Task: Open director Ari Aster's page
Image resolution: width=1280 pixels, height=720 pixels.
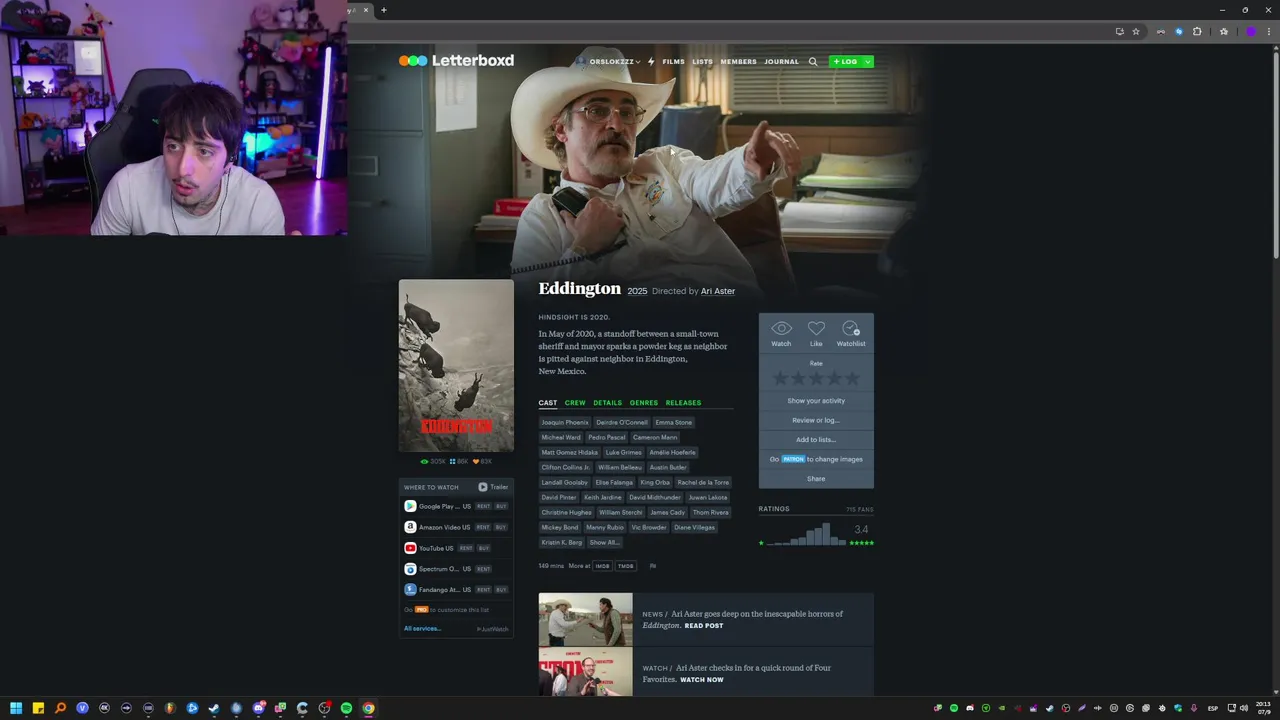Action: [718, 291]
